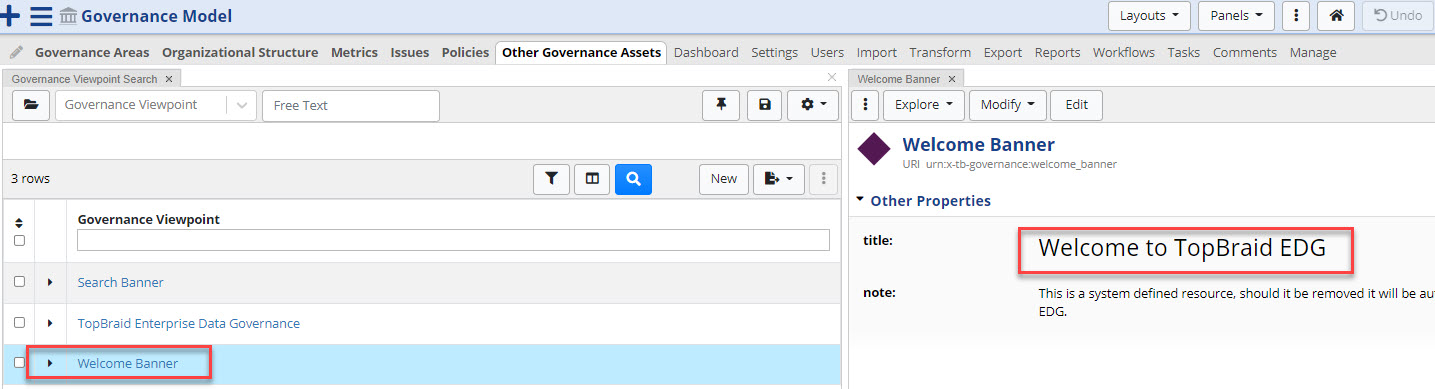The image size is (1435, 389).
Task: Collapse the Other Properties section
Action: (860, 200)
